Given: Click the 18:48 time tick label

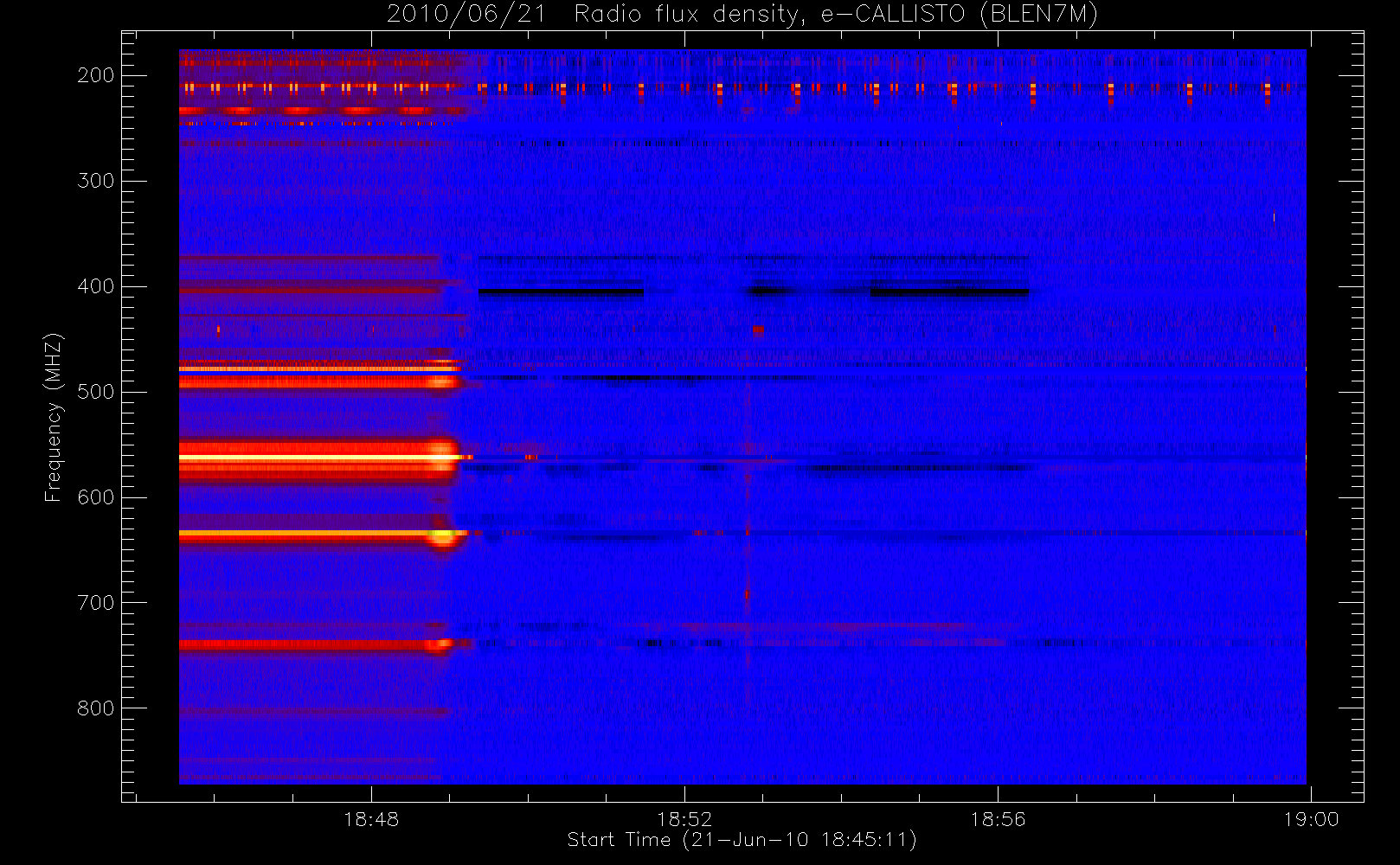Looking at the screenshot, I should [x=371, y=819].
